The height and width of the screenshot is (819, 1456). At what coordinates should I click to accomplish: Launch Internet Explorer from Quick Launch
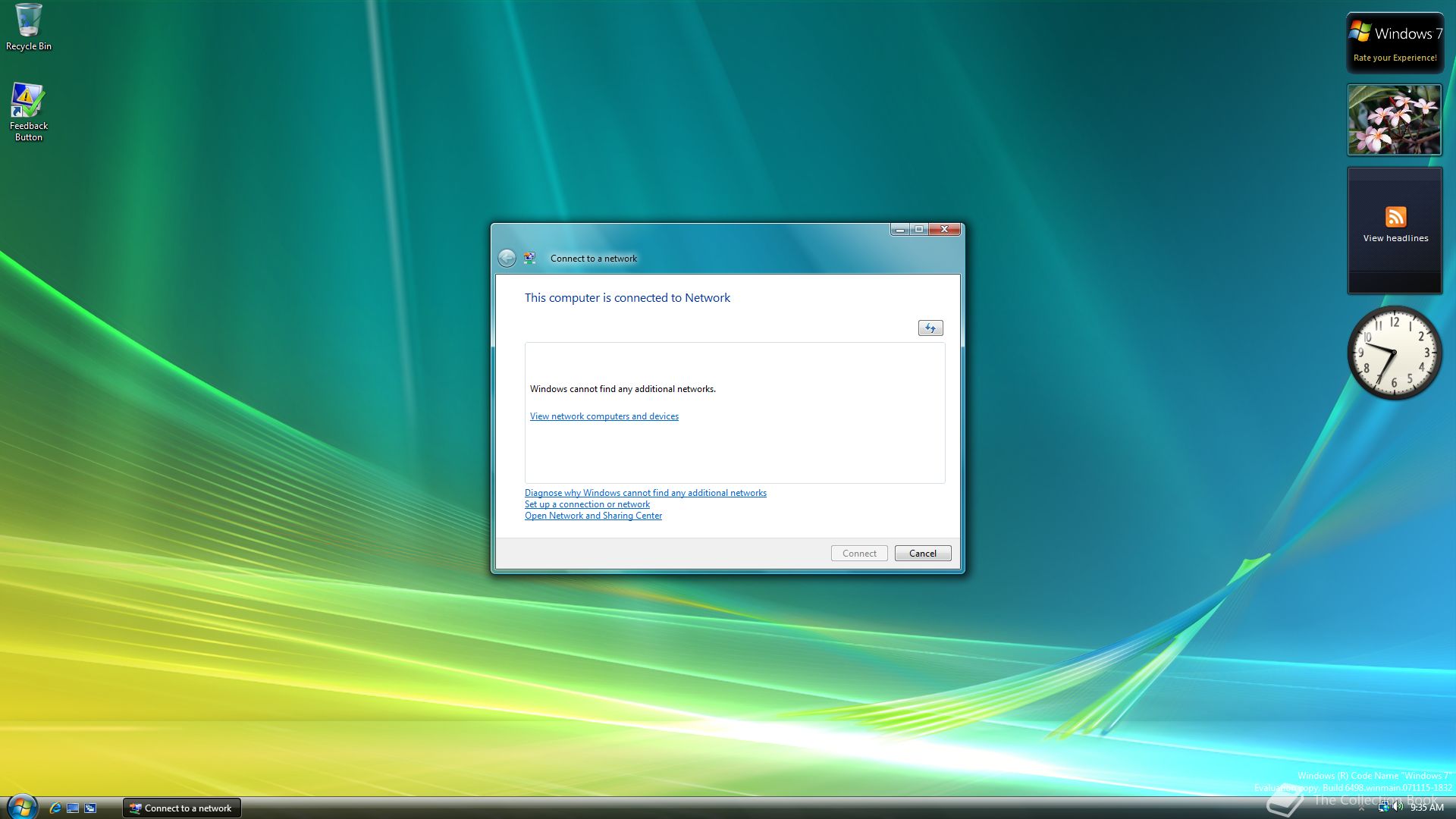pos(55,808)
